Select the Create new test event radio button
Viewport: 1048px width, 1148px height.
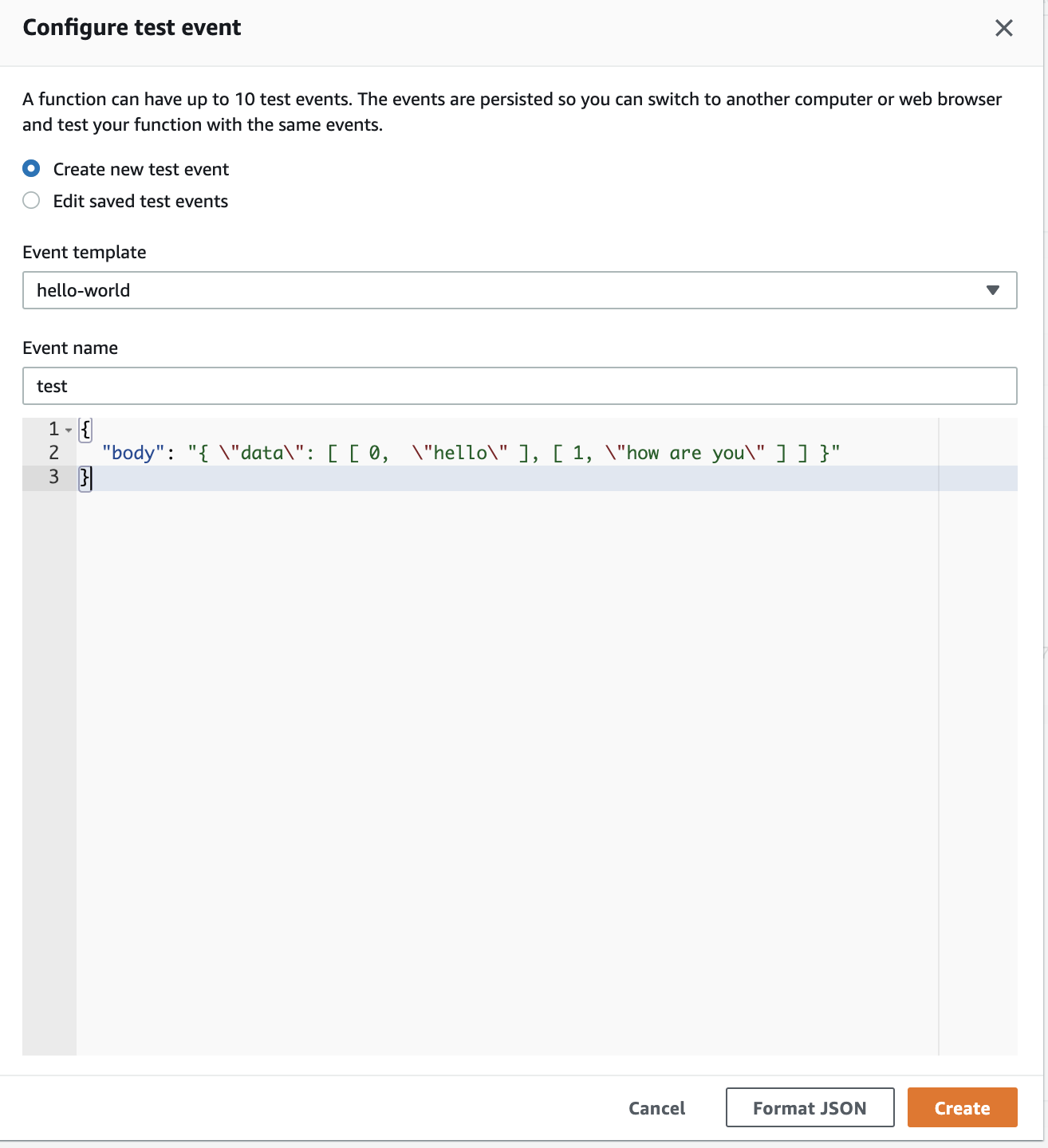pyautogui.click(x=32, y=169)
